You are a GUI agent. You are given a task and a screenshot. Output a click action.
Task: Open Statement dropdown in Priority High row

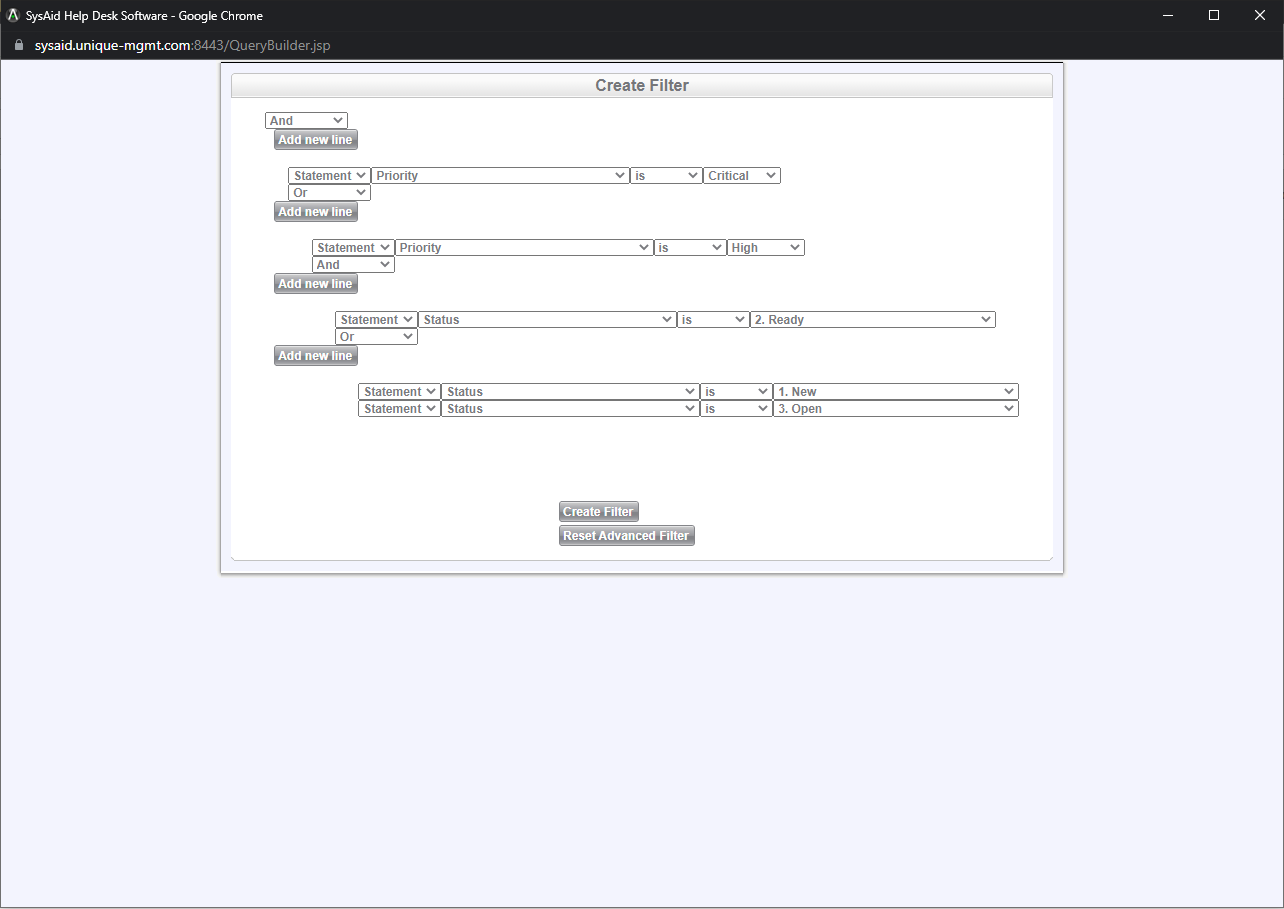coord(353,248)
